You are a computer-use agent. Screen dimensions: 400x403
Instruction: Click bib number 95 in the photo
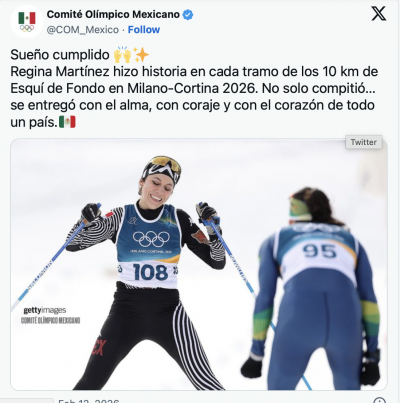(x=319, y=251)
